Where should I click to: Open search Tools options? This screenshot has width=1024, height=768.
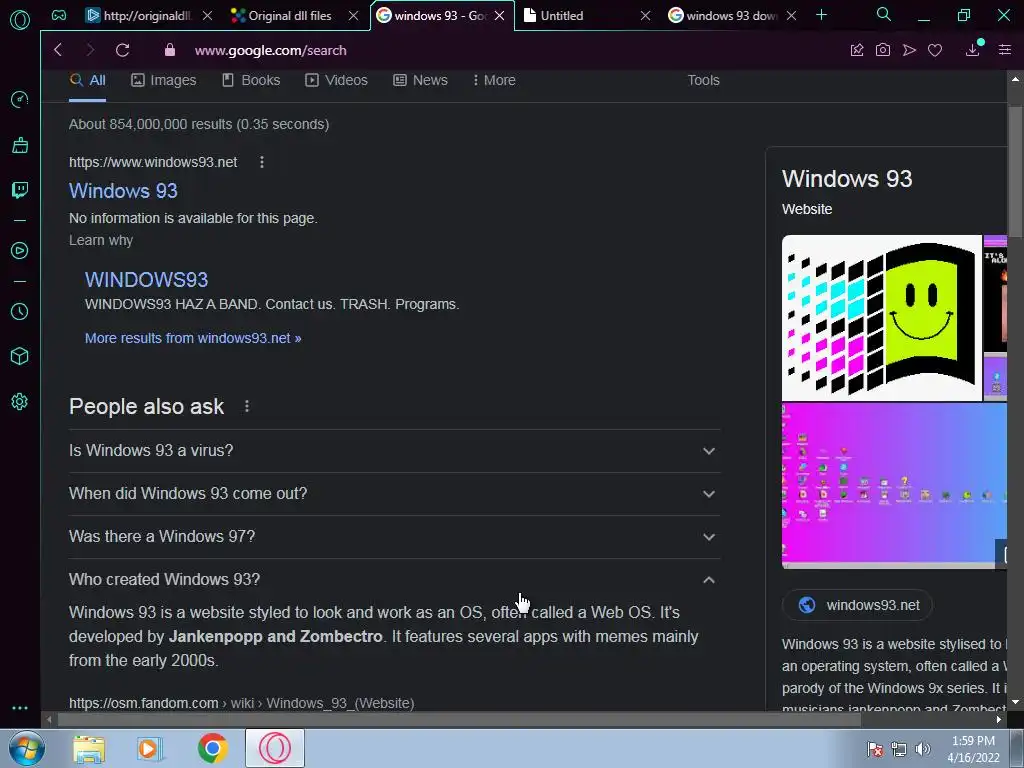pos(703,80)
